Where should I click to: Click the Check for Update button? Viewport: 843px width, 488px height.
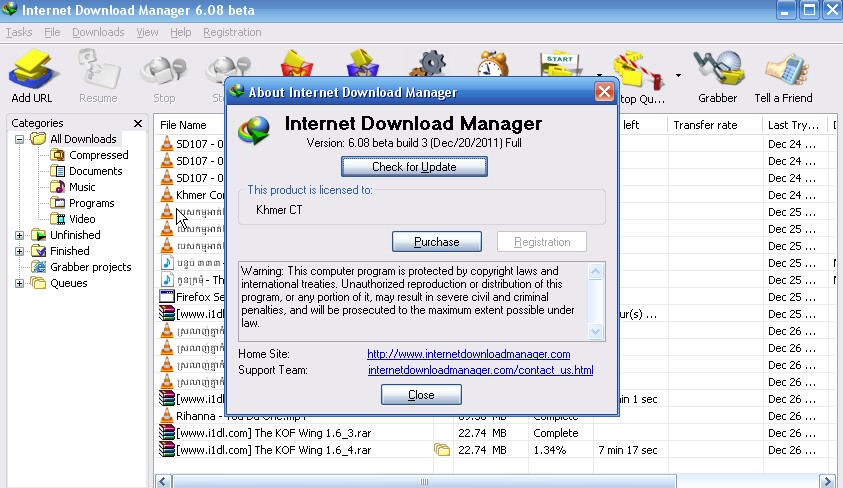tap(414, 167)
